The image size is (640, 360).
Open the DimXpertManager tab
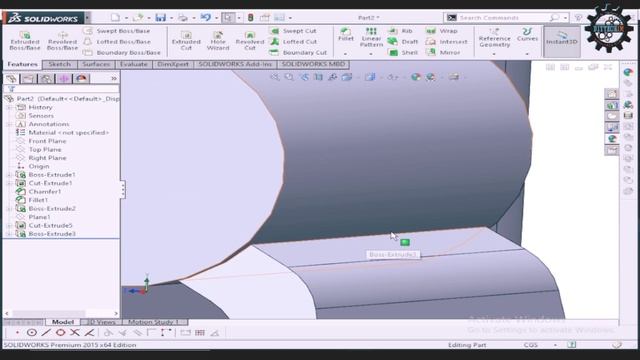point(64,78)
